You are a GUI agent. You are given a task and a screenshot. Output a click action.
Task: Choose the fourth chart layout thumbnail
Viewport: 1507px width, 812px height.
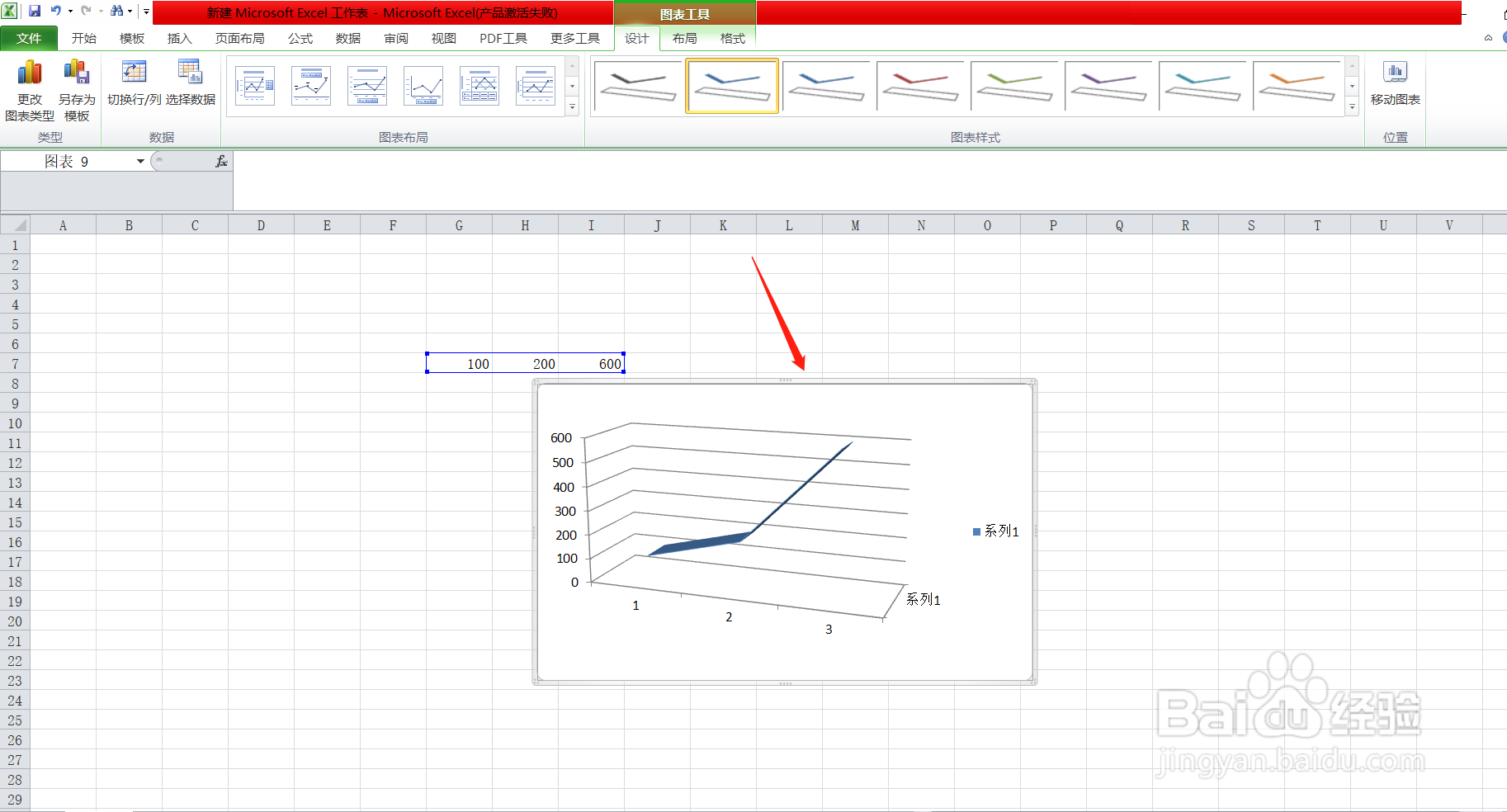(x=423, y=86)
